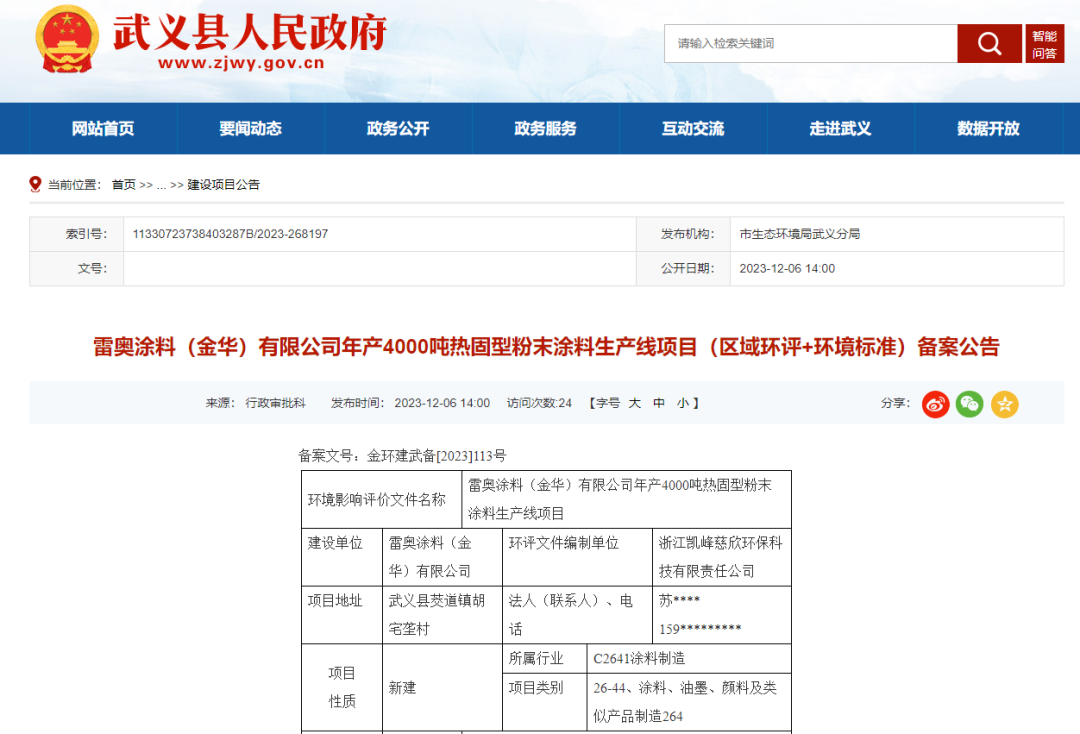Click 建设项目公告 breadcrumb link

pos(224,185)
